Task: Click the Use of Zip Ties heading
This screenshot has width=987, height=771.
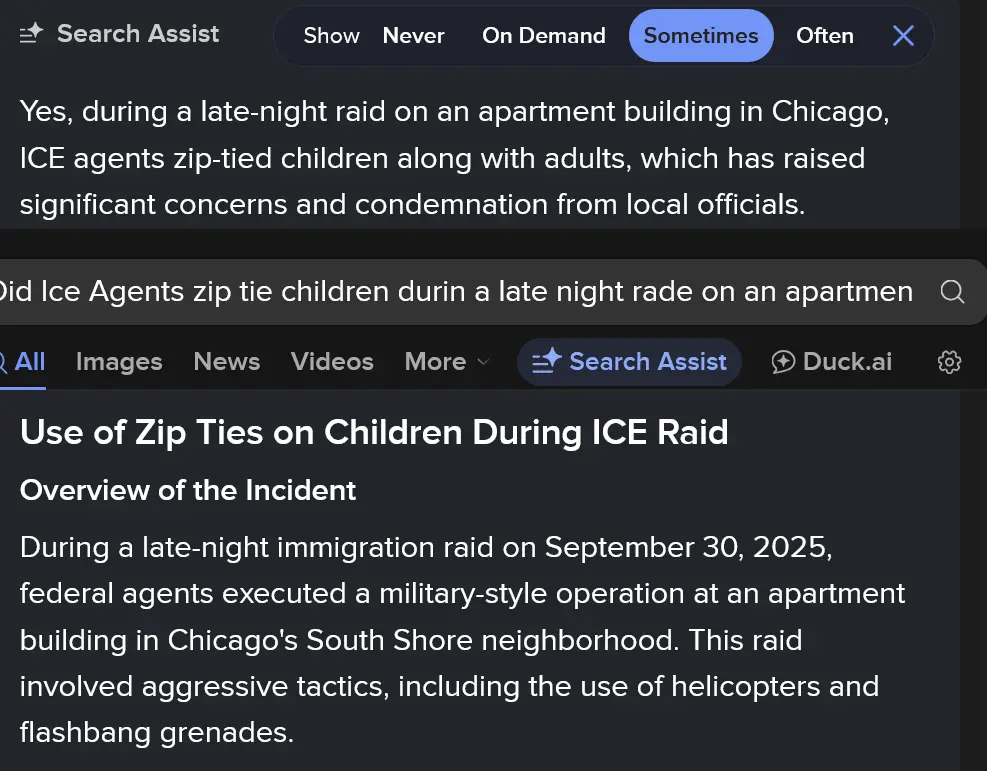Action: coord(374,432)
